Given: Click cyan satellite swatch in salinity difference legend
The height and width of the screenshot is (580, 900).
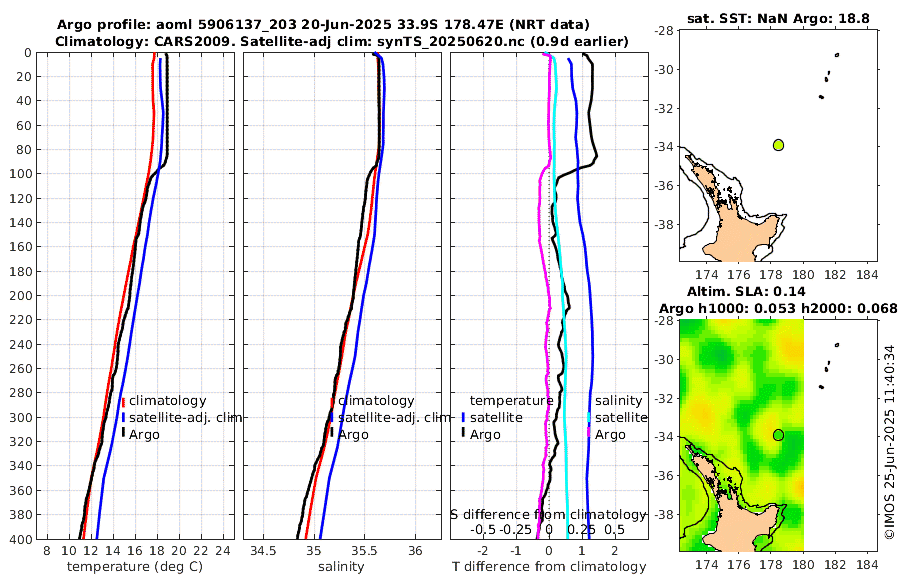Looking at the screenshot, I should coord(589,417).
